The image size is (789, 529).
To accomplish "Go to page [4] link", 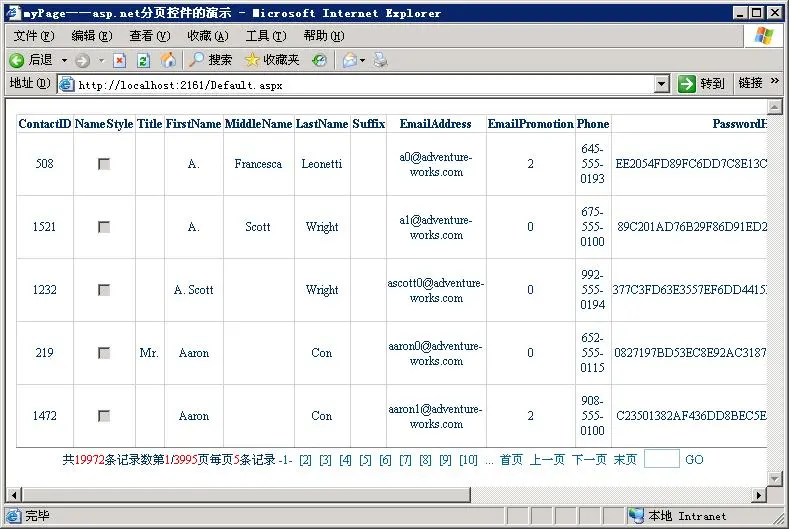I will pyautogui.click(x=345, y=460).
